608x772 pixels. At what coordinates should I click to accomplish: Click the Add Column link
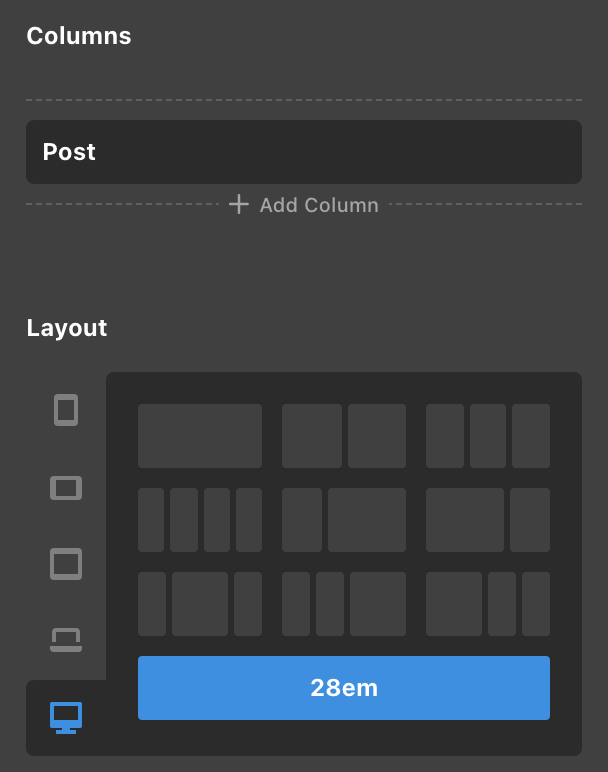pos(318,205)
